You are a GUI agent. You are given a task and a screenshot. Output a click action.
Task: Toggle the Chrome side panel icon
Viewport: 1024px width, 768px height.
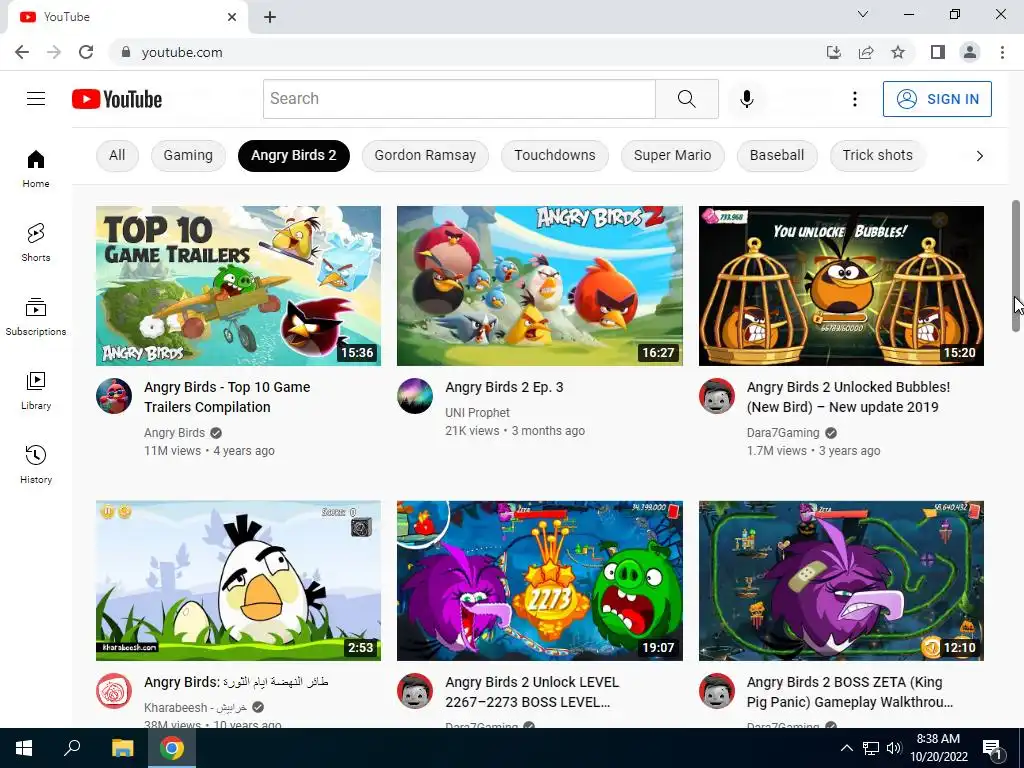938,52
